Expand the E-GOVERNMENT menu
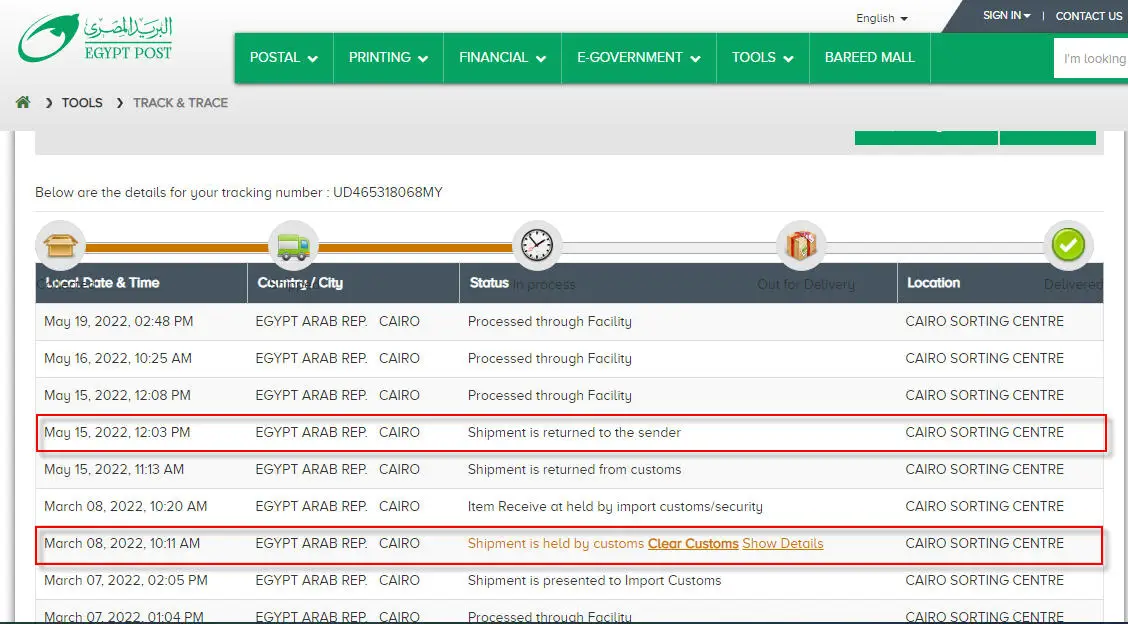1128x624 pixels. click(x=639, y=58)
